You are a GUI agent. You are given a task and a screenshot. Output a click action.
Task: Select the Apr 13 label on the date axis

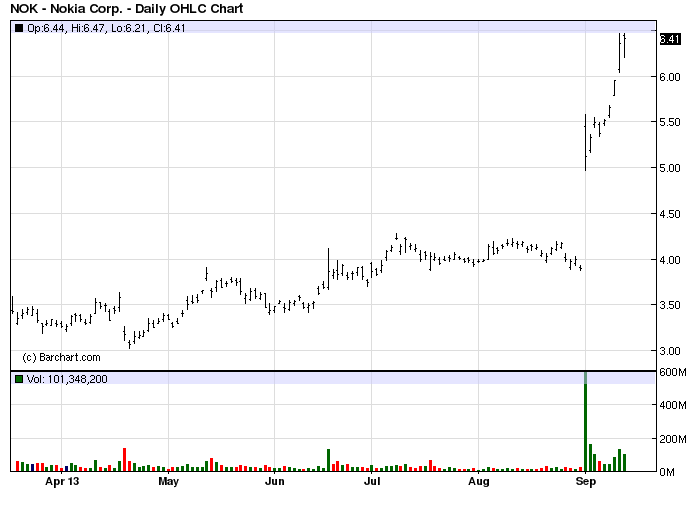62,482
